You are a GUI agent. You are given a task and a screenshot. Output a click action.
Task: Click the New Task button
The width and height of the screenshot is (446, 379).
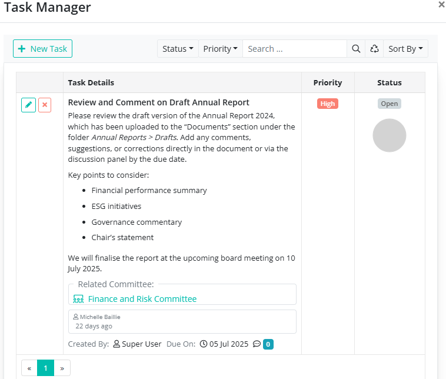pos(43,49)
